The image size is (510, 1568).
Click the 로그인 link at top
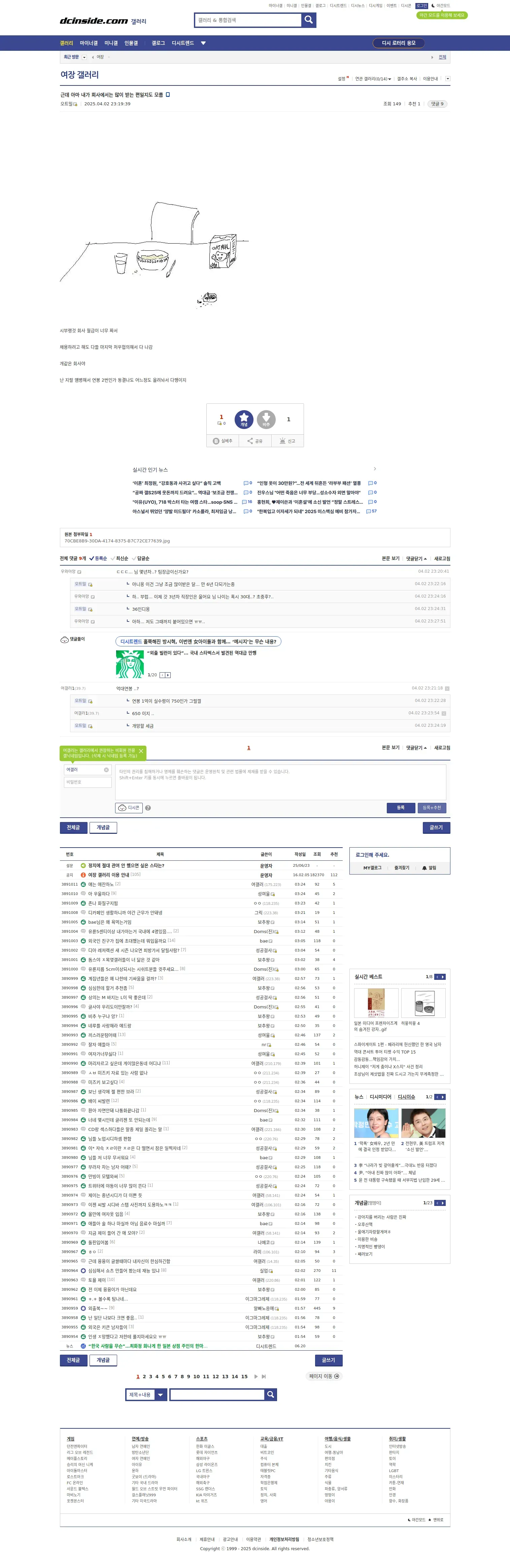(422, 5)
